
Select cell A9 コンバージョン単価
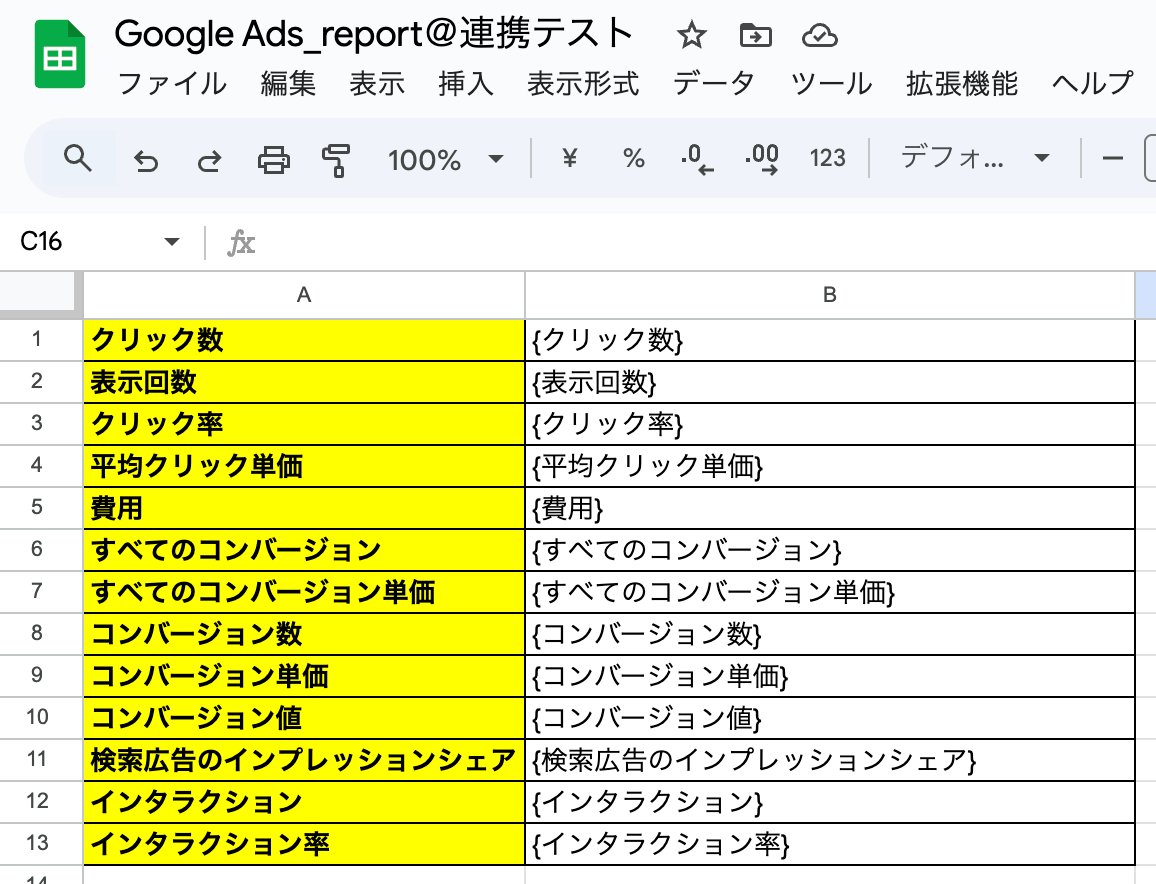[304, 676]
